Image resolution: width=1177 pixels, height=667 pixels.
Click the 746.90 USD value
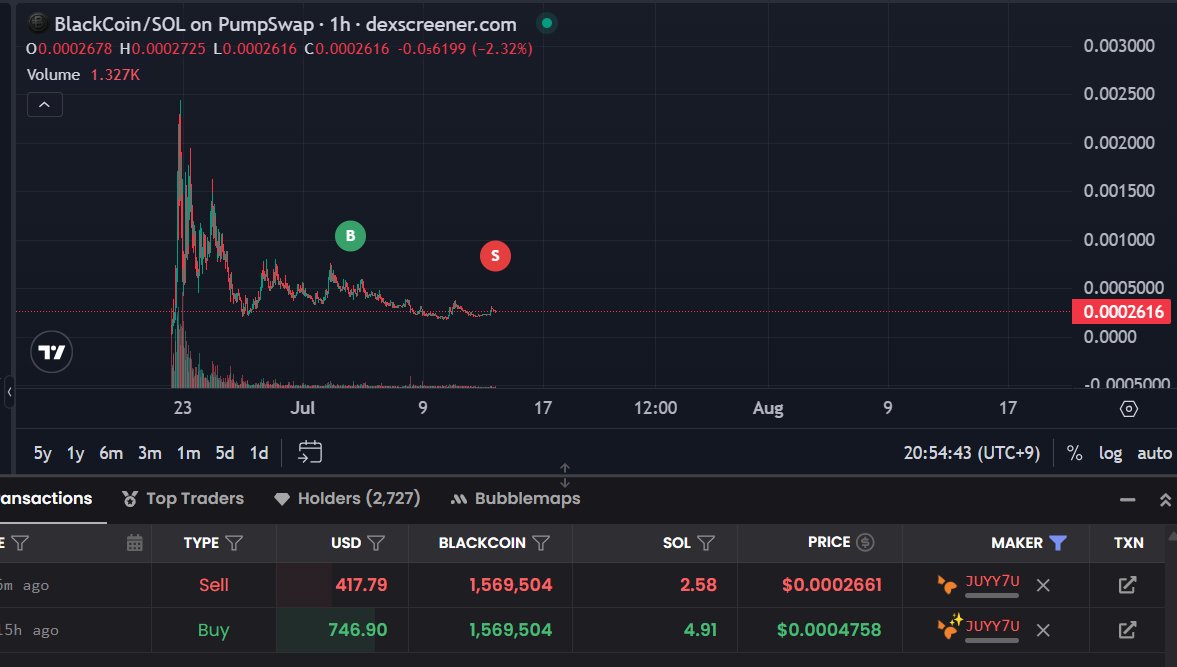point(357,630)
